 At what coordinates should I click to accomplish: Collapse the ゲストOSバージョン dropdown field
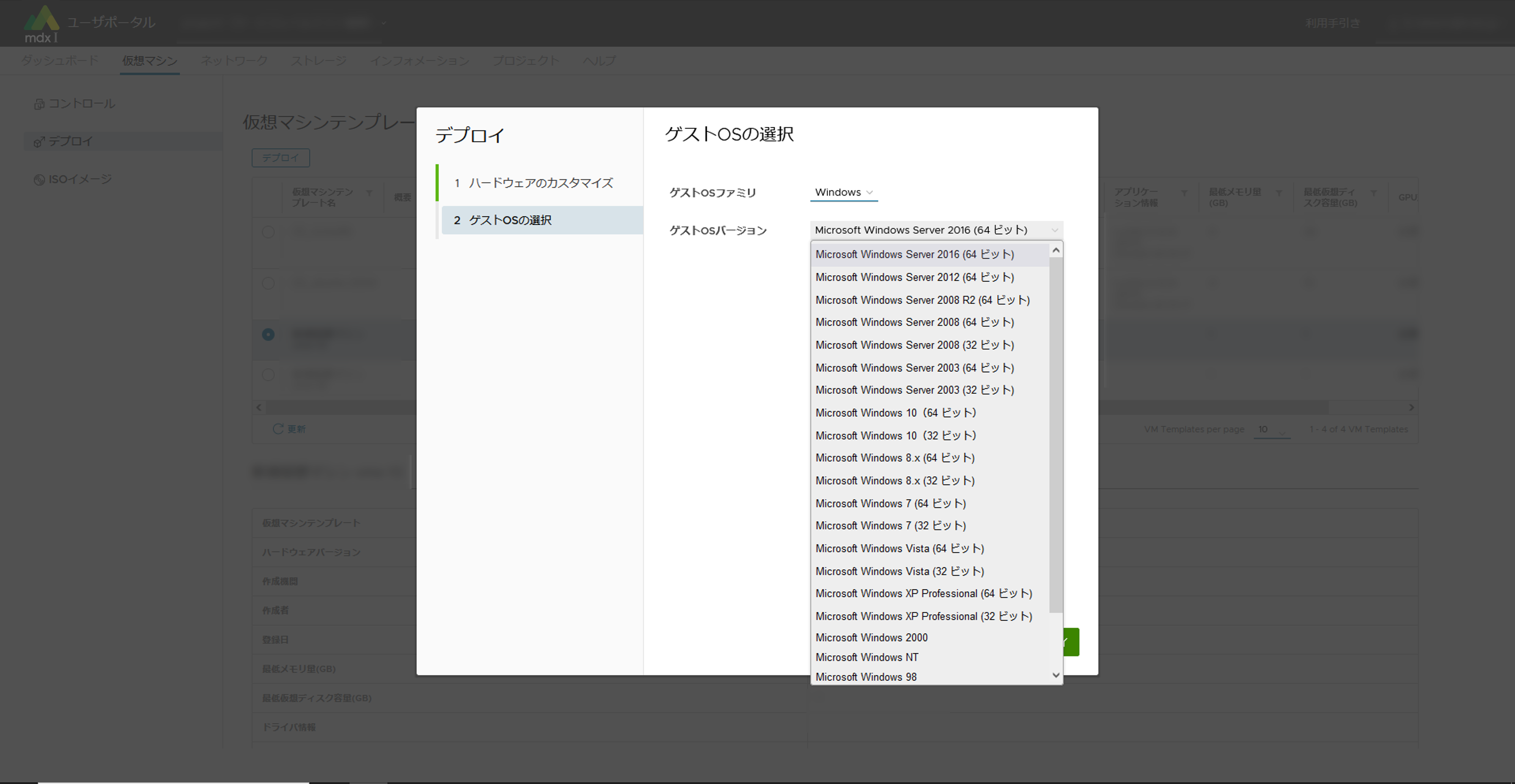(936, 230)
